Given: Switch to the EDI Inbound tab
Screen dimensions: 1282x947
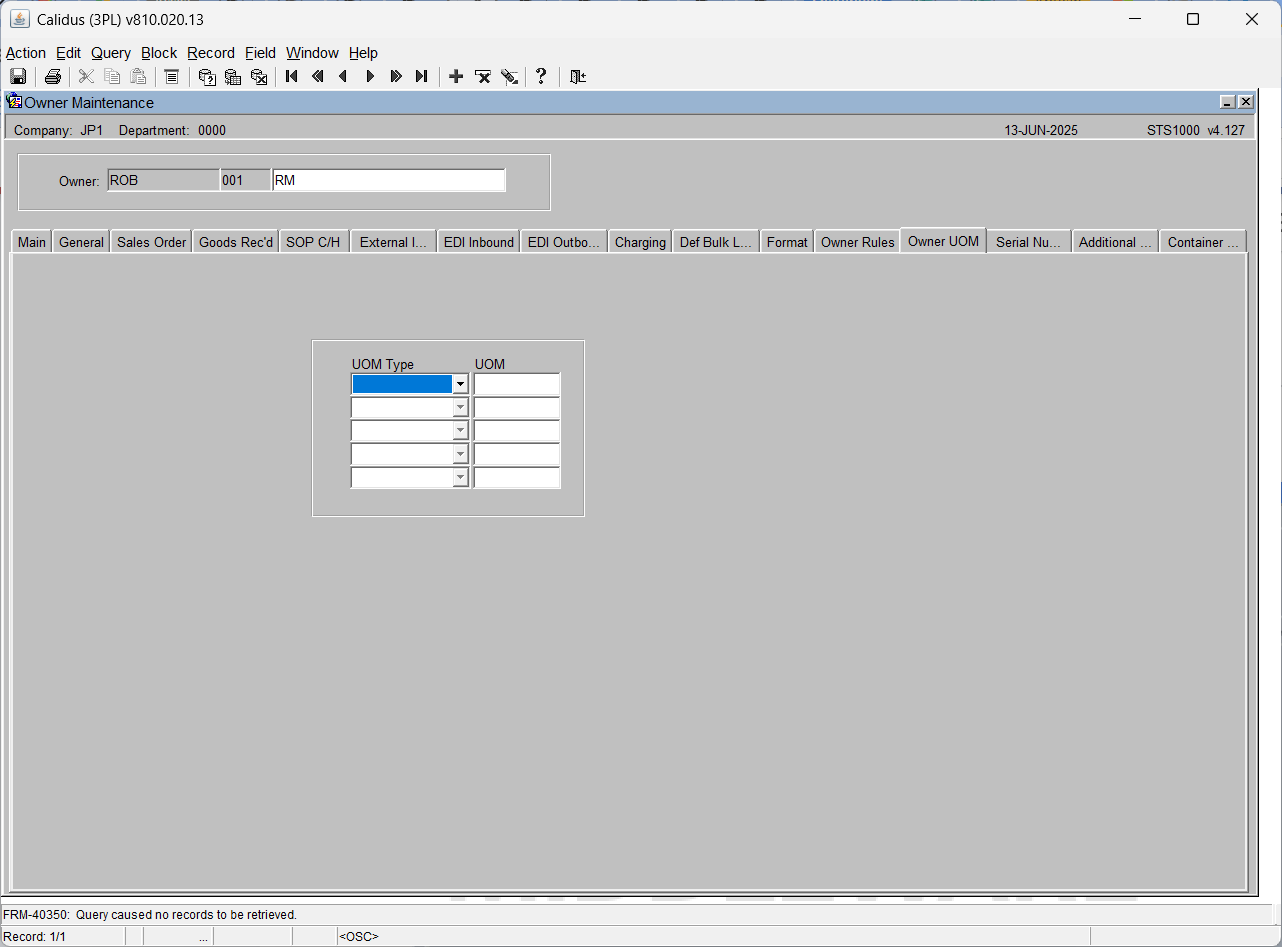Looking at the screenshot, I should pos(479,242).
